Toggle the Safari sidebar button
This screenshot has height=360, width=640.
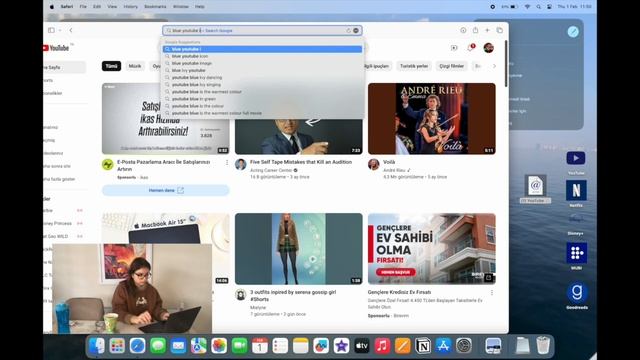click(51, 30)
